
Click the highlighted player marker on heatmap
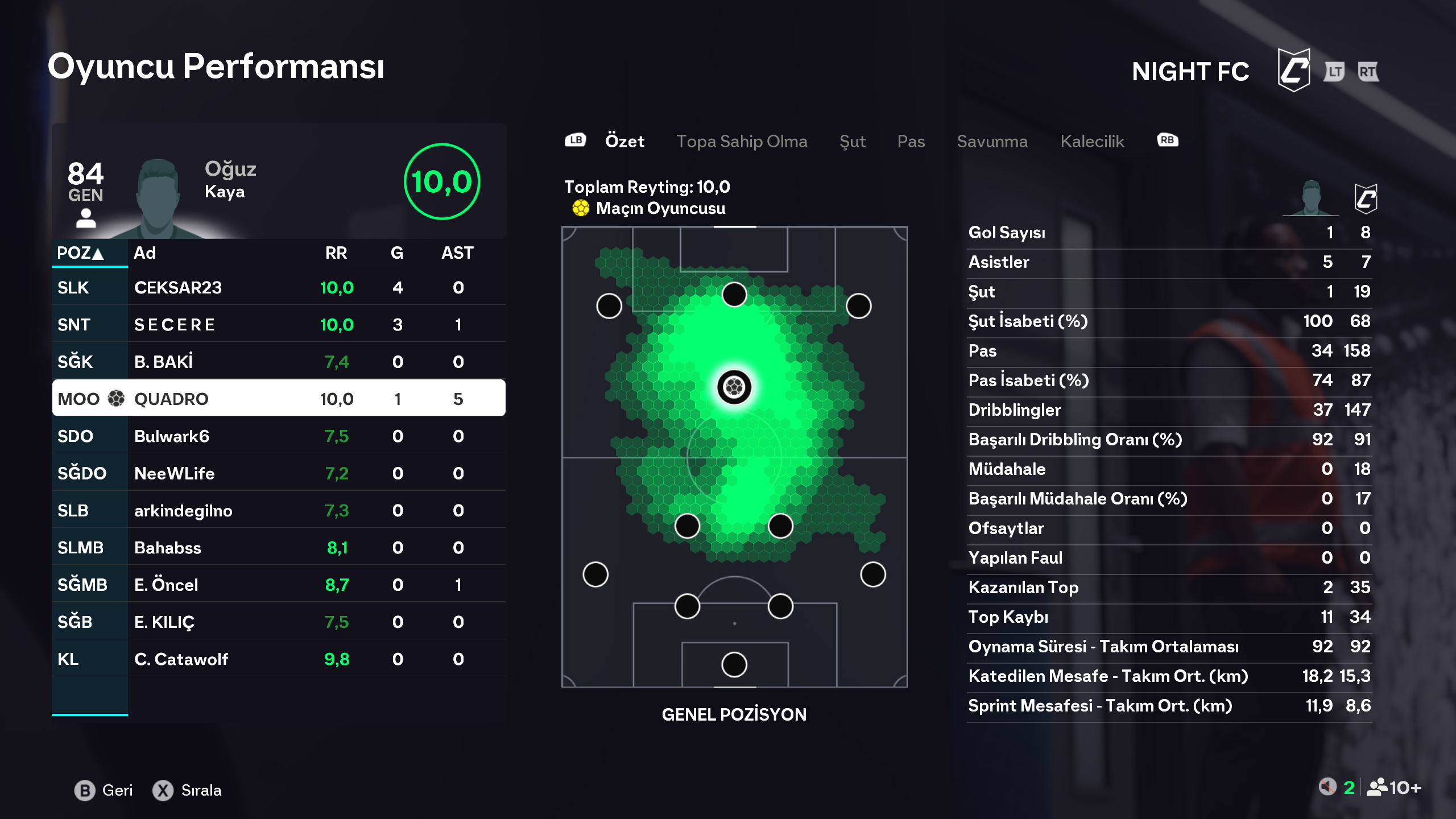[734, 387]
